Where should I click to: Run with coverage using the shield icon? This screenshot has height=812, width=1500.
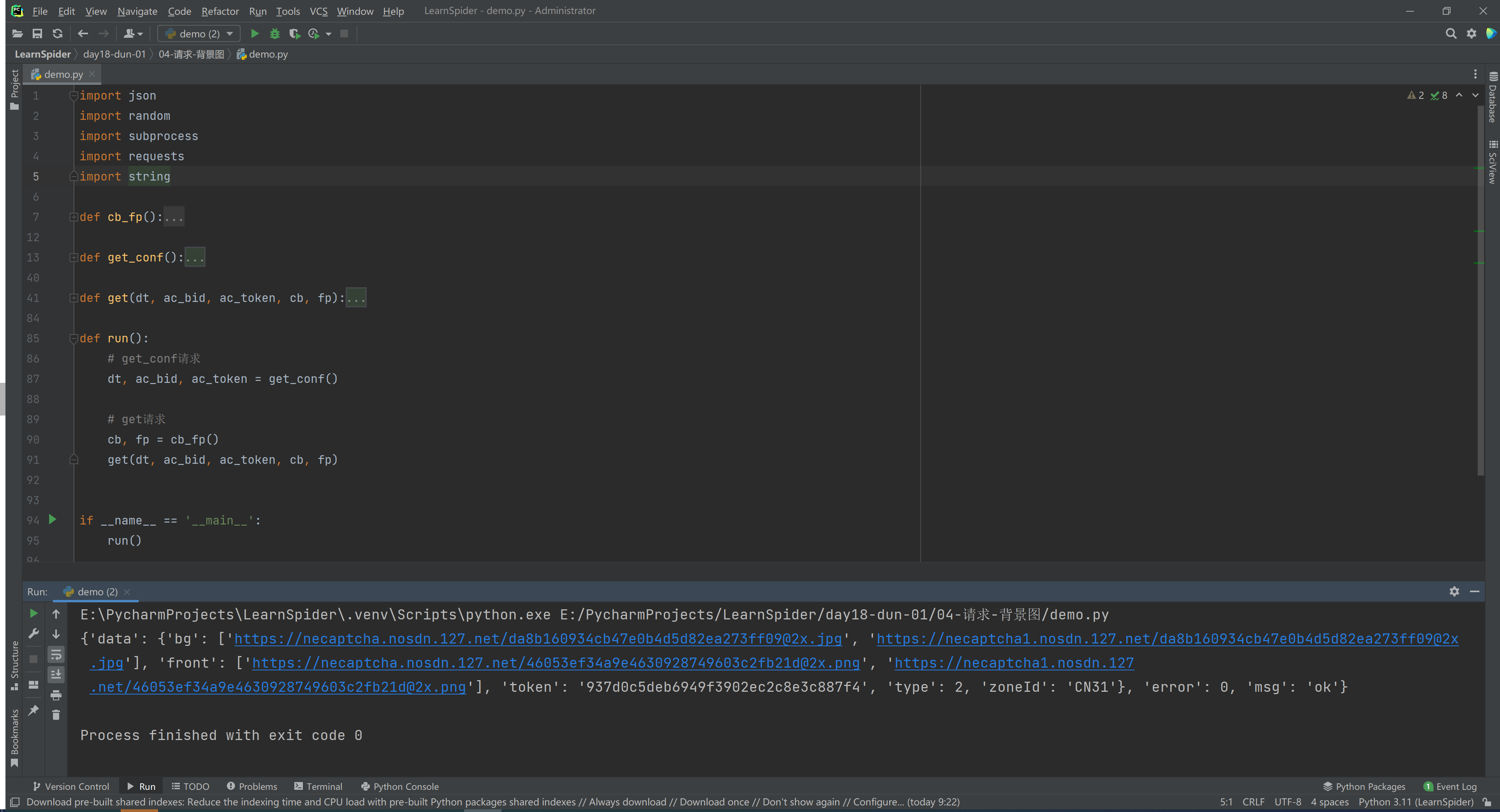pos(295,34)
